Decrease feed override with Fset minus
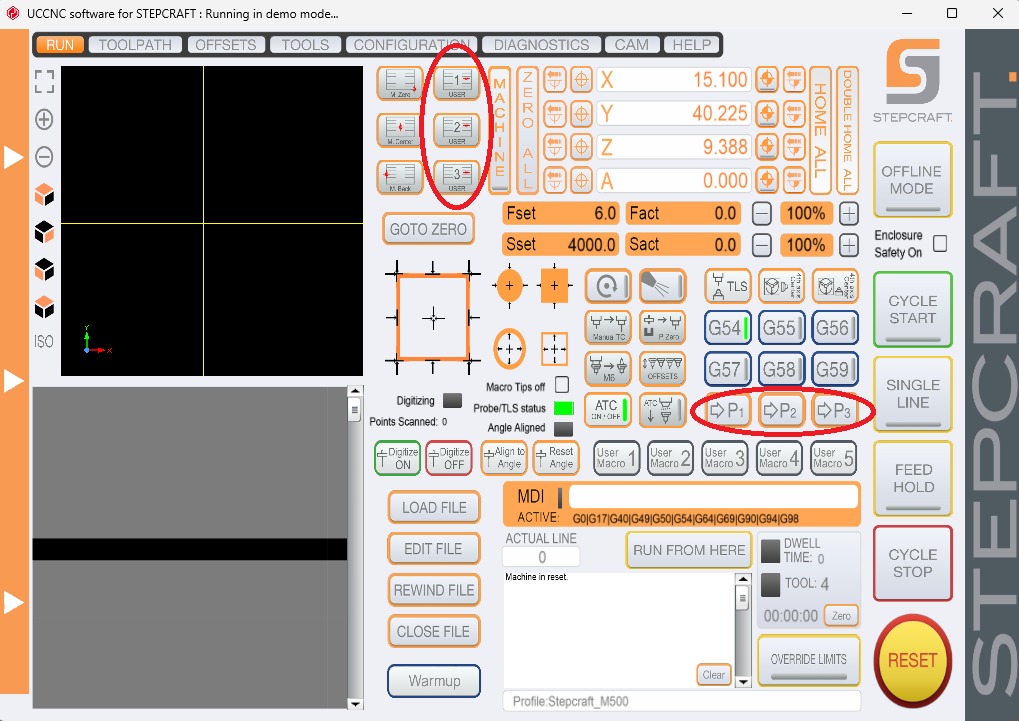 coord(761,213)
